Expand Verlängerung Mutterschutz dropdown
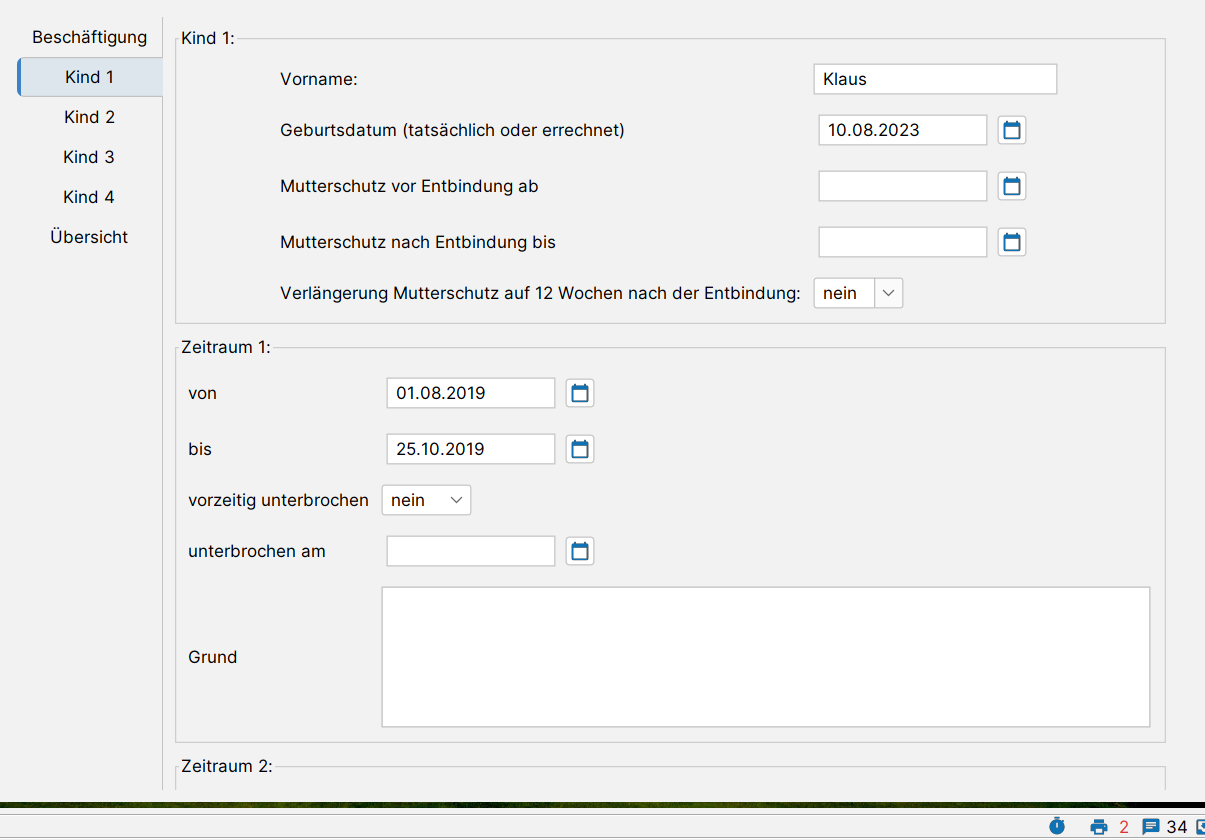This screenshot has width=1205, height=840. pos(889,293)
